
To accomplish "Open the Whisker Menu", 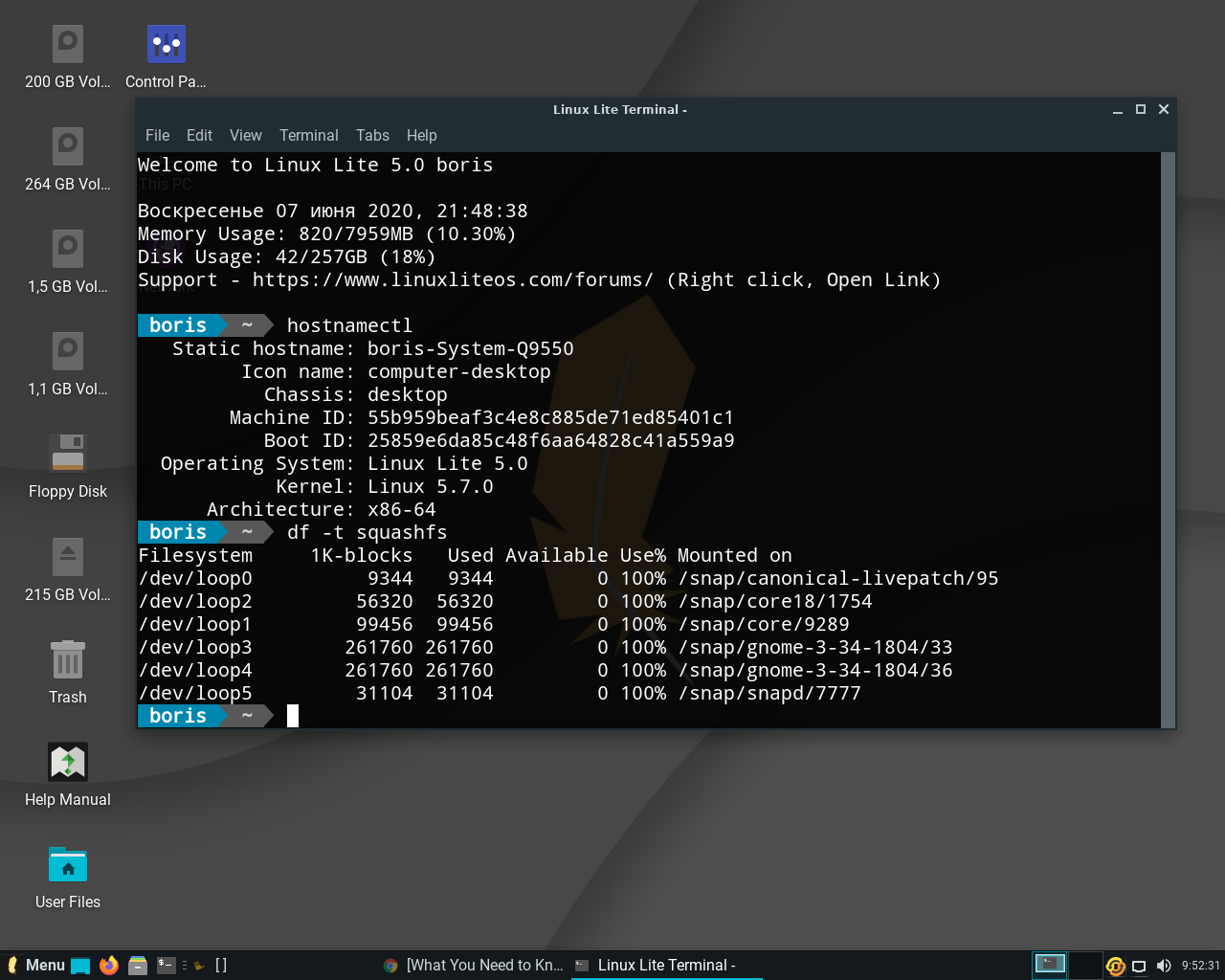I will 38,965.
